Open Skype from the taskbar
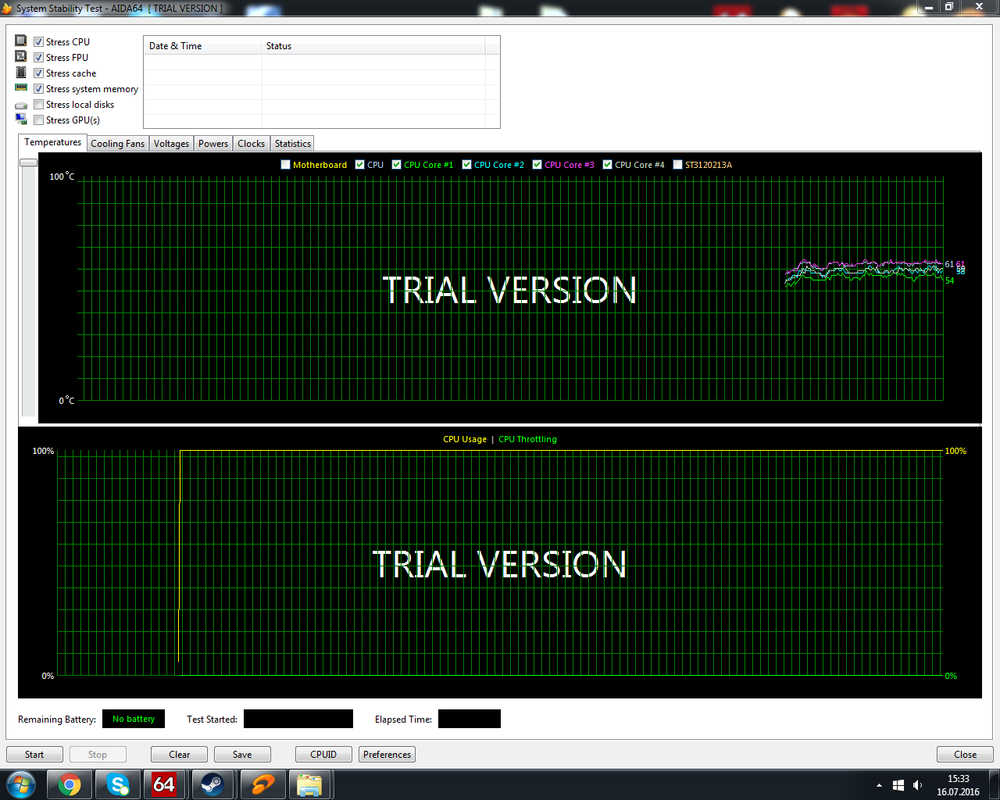Screen dimensions: 1000x800 (117, 784)
